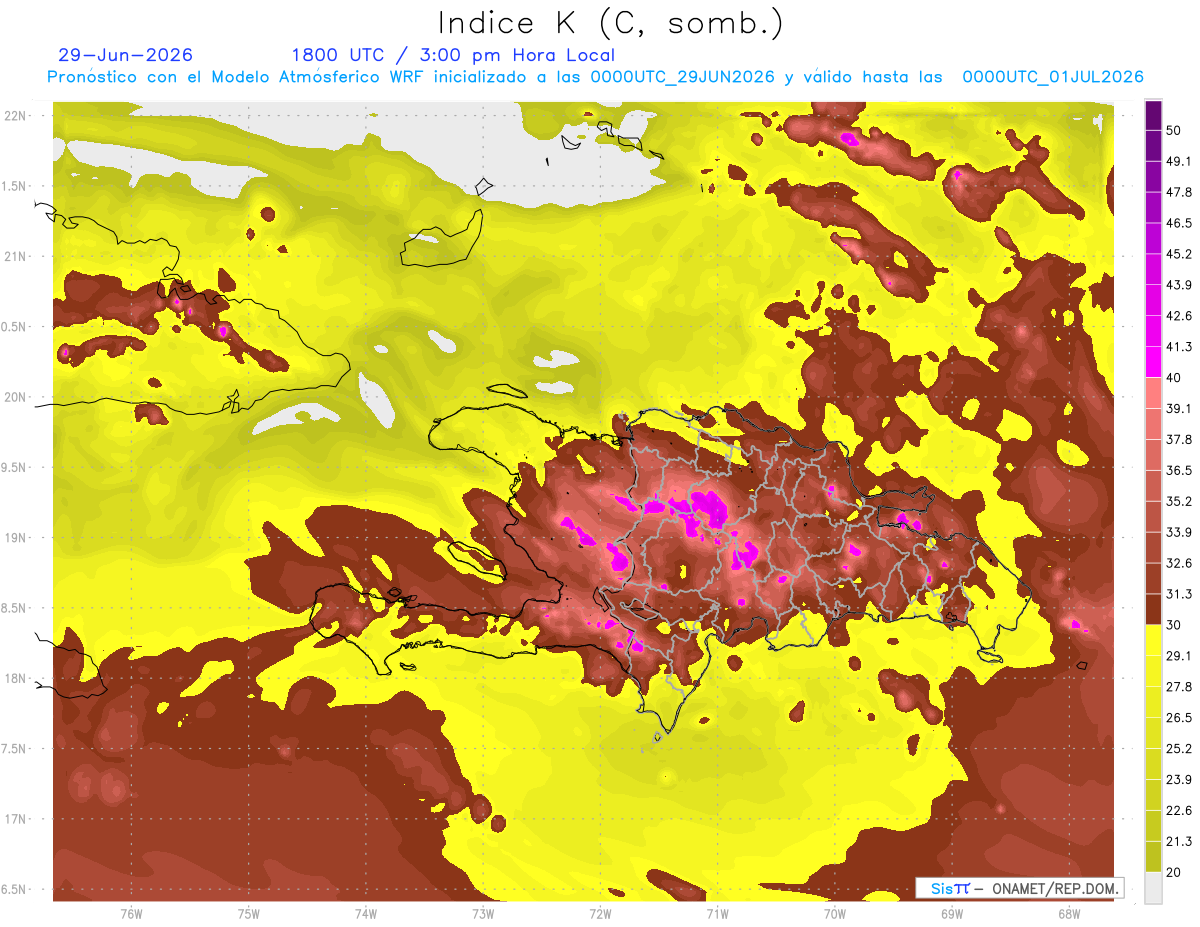
Task: Click the "20N" latitude label
Action: [x=15, y=397]
